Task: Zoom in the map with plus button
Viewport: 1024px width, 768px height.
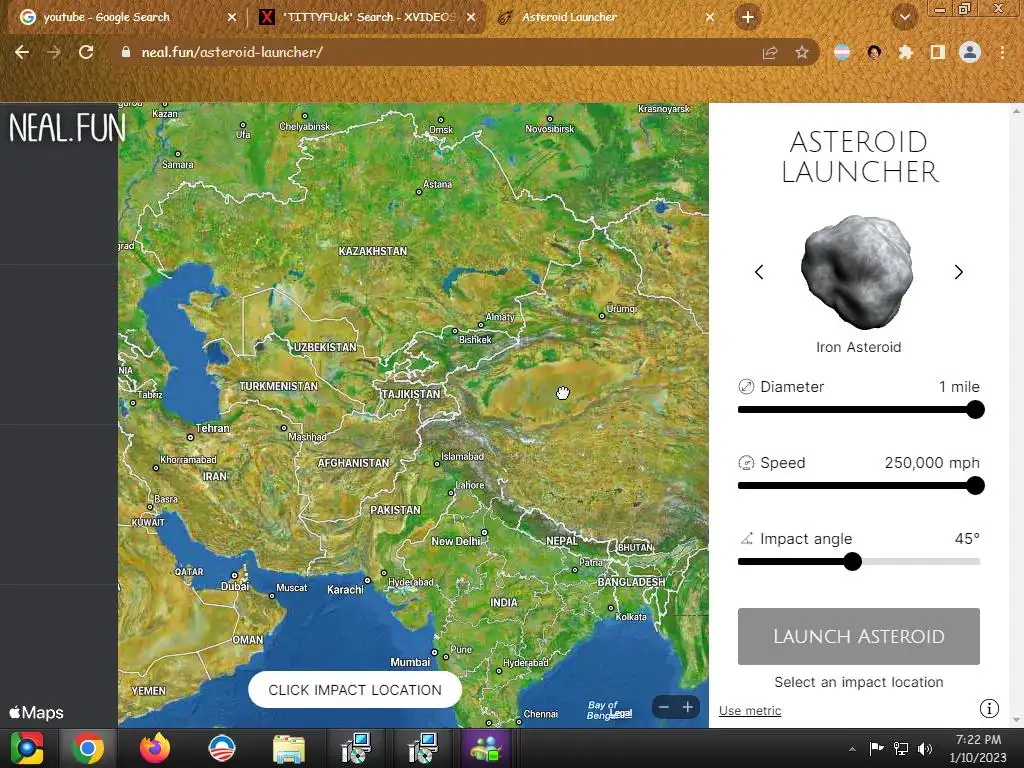Action: 688,707
